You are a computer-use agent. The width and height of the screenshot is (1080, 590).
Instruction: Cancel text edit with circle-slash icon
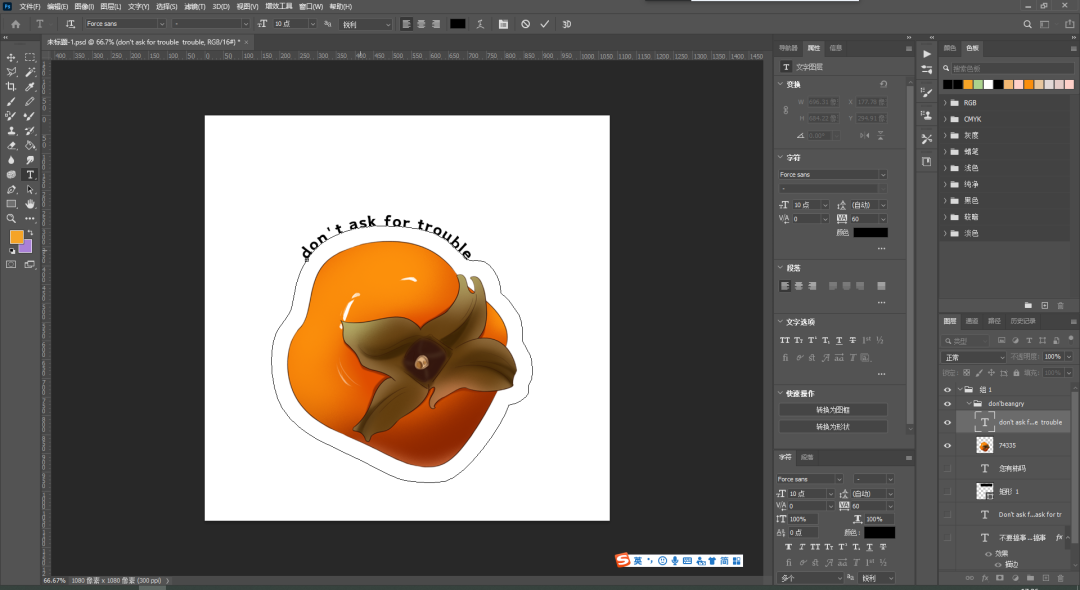[x=525, y=23]
